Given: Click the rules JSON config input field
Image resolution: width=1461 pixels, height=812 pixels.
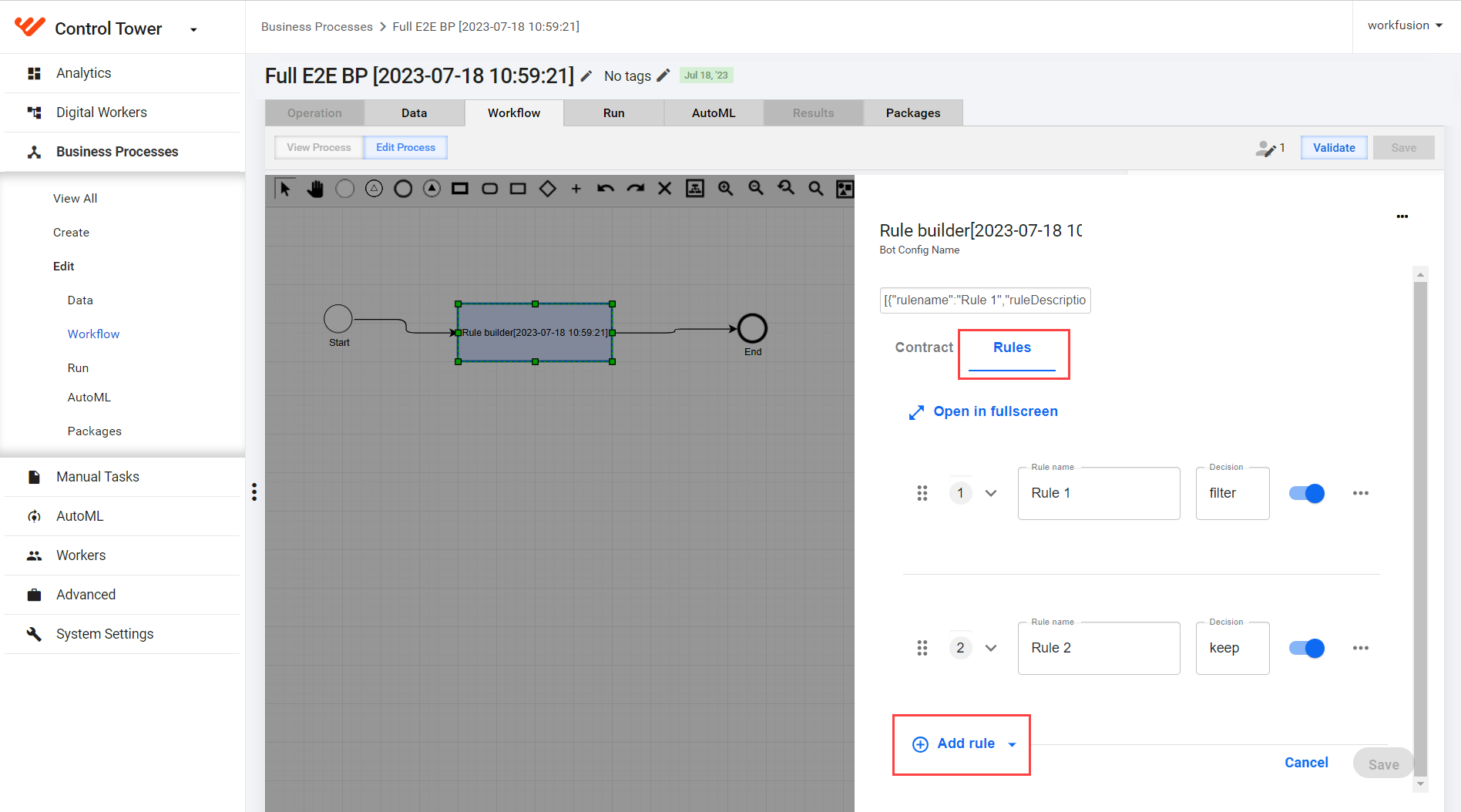Looking at the screenshot, I should pos(985,300).
